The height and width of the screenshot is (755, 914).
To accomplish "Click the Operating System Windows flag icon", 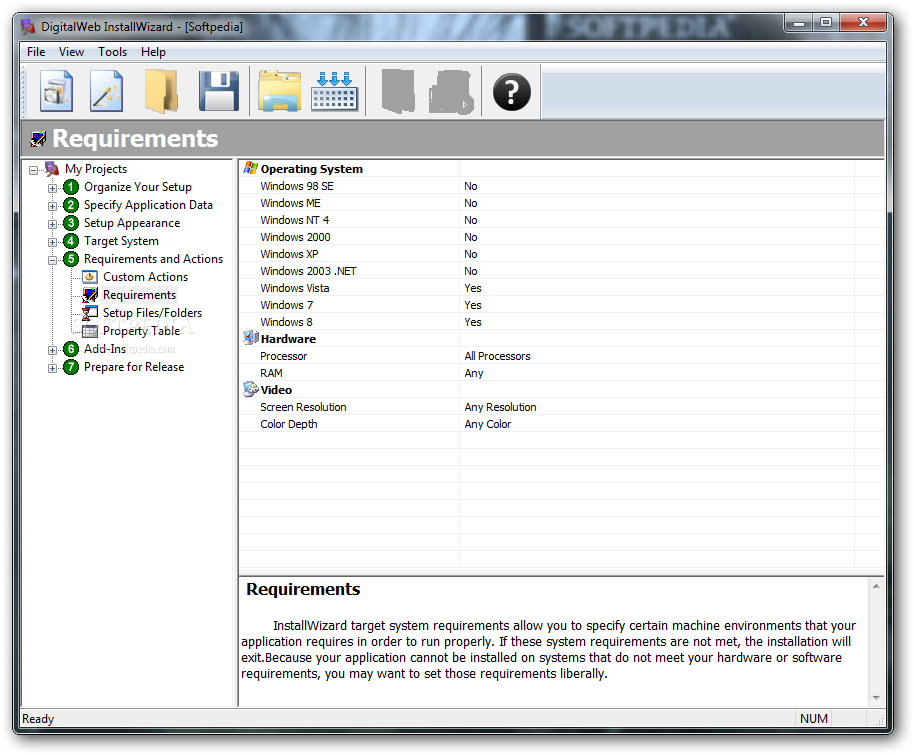I will (251, 168).
